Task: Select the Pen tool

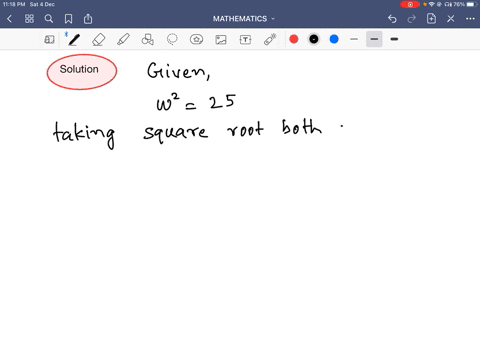Action: (74, 39)
